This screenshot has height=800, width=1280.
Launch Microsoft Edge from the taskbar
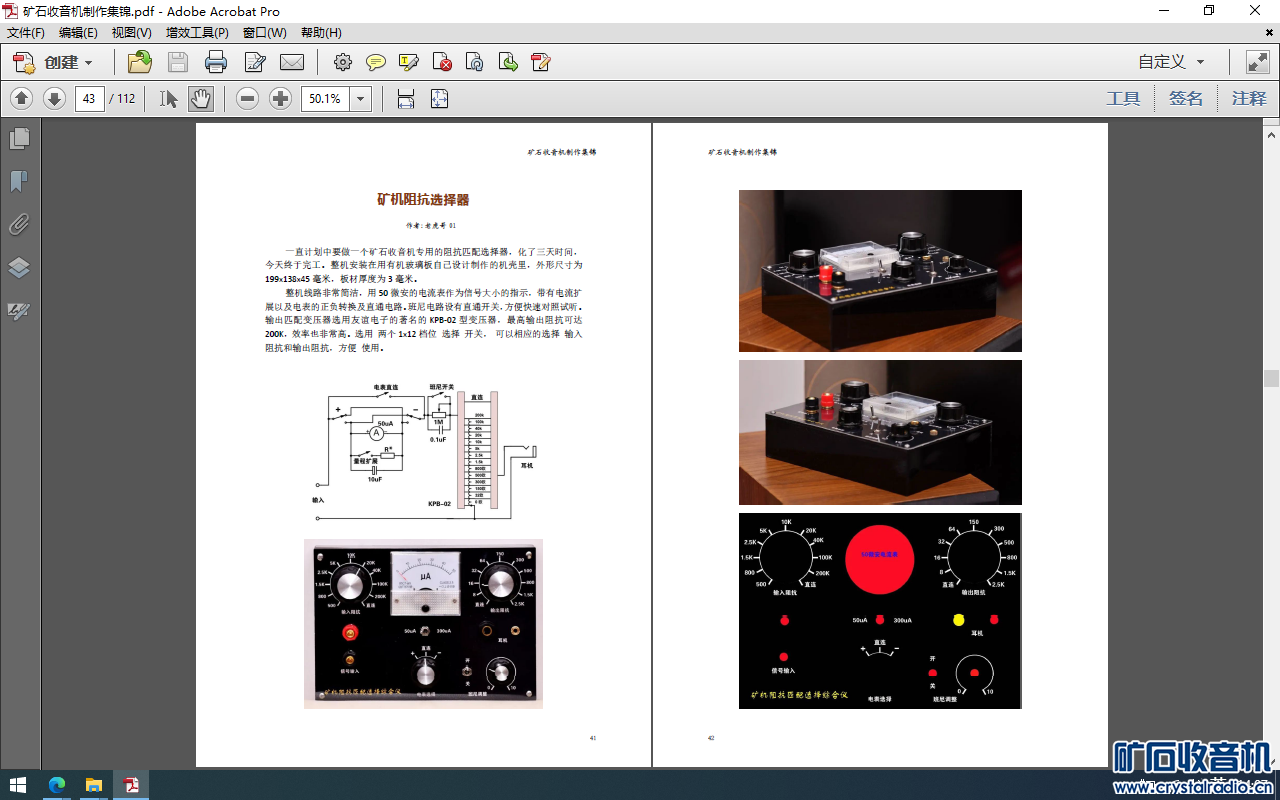pyautogui.click(x=56, y=784)
